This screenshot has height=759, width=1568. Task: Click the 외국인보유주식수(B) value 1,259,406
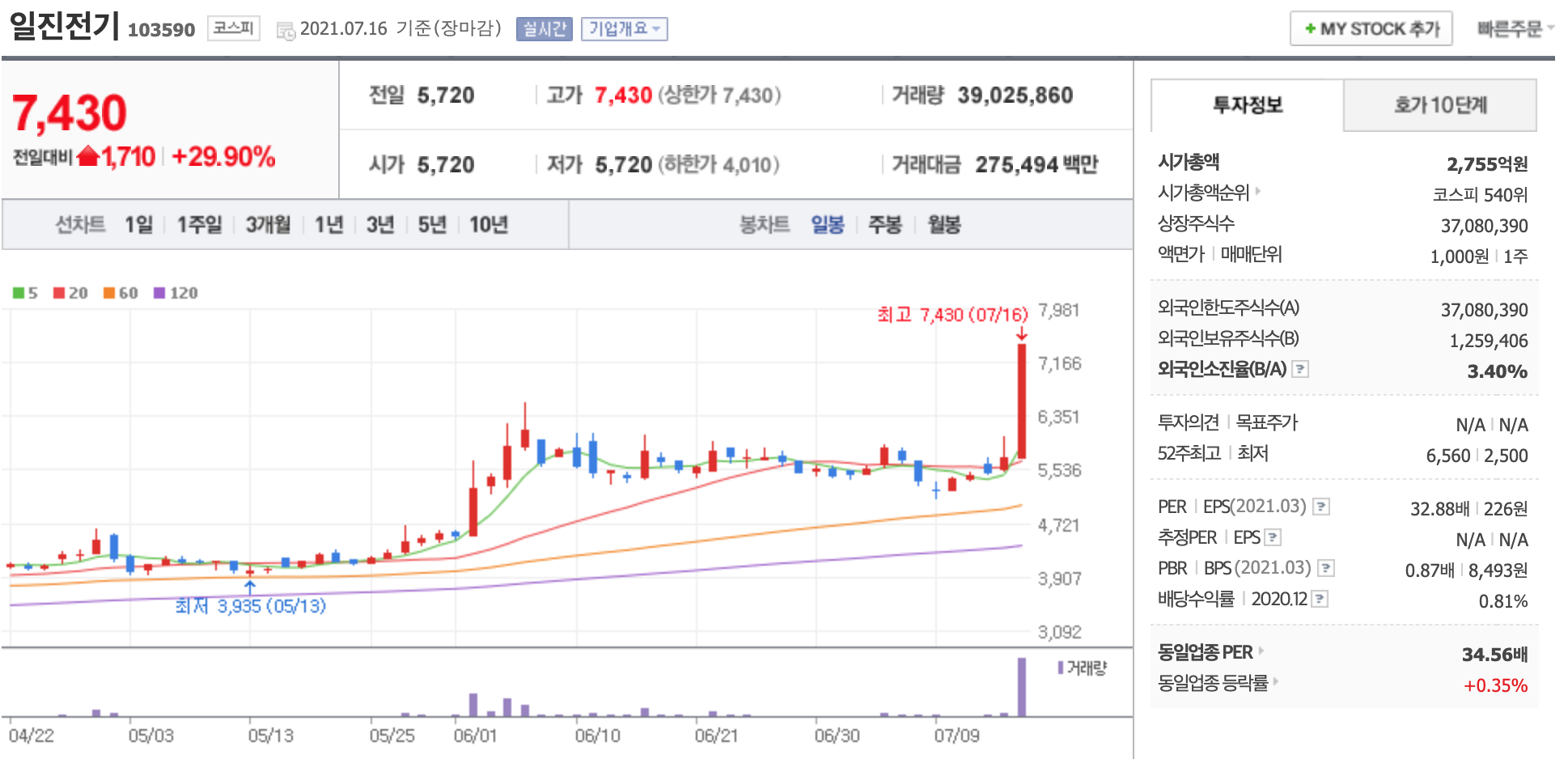1489,341
